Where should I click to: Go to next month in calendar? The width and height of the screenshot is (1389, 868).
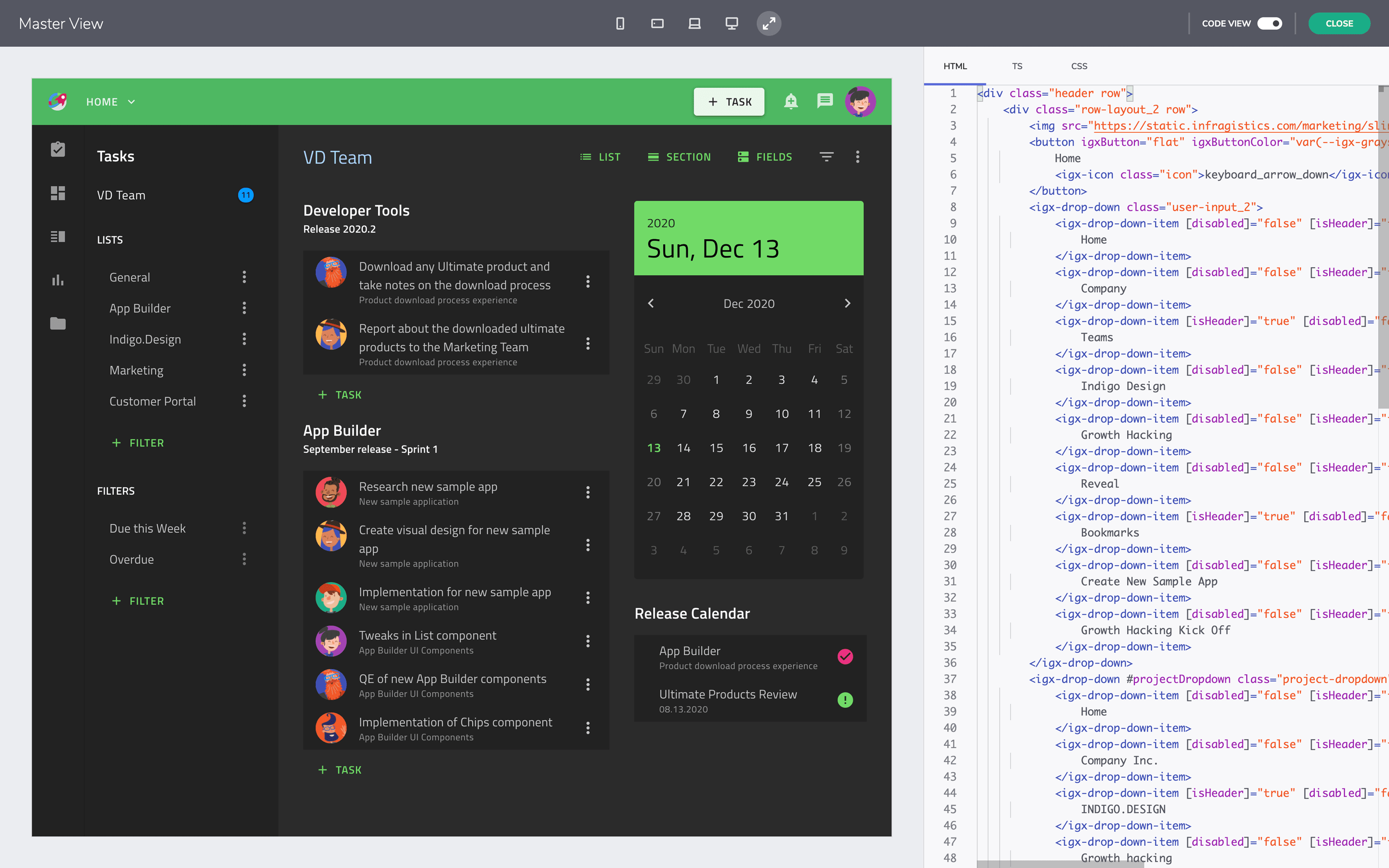tap(847, 303)
